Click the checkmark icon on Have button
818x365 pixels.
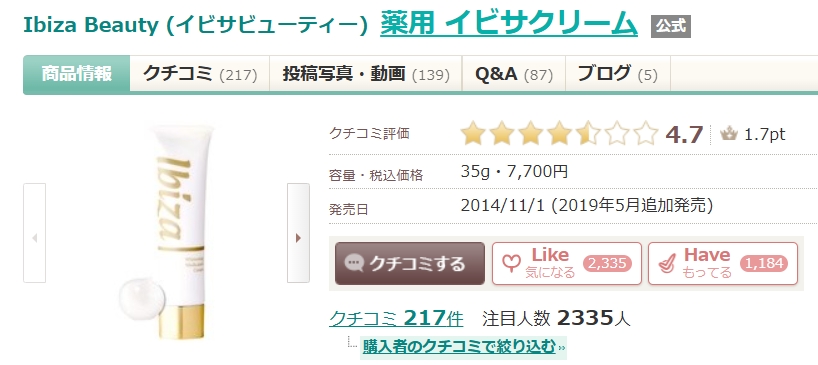pyautogui.click(x=667, y=264)
